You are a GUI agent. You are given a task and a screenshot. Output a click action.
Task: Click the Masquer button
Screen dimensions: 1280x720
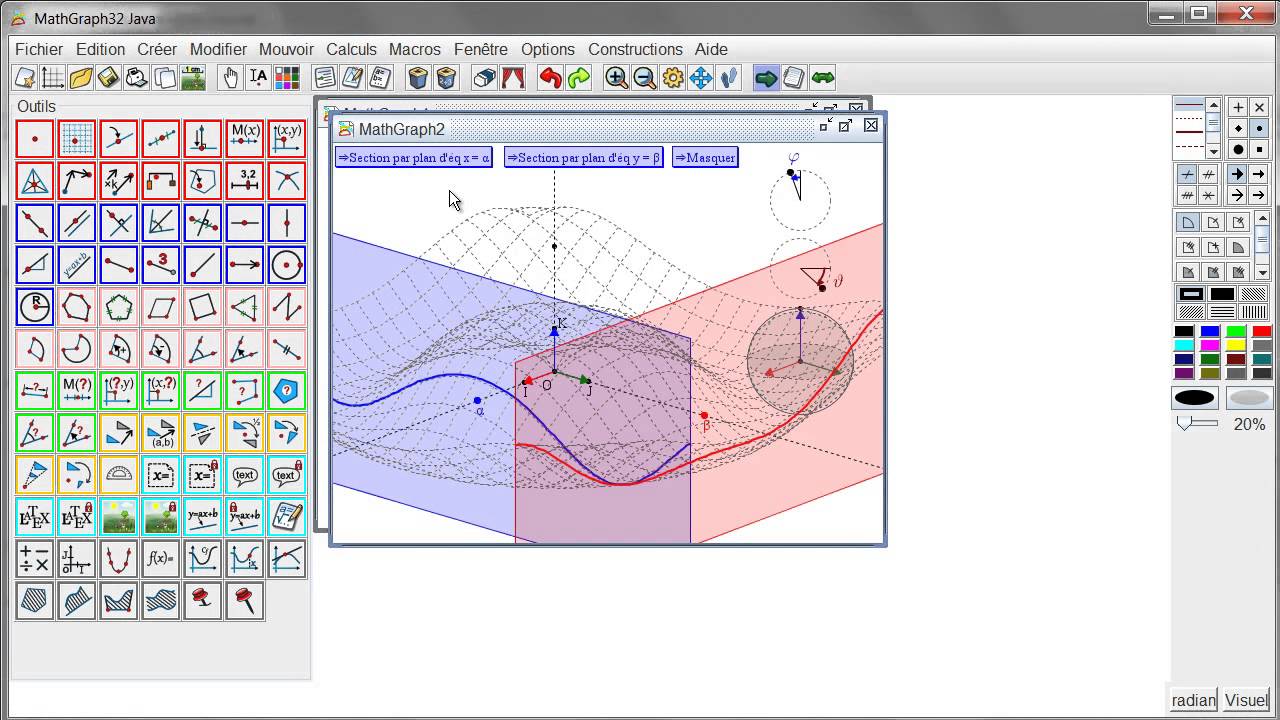(x=705, y=157)
